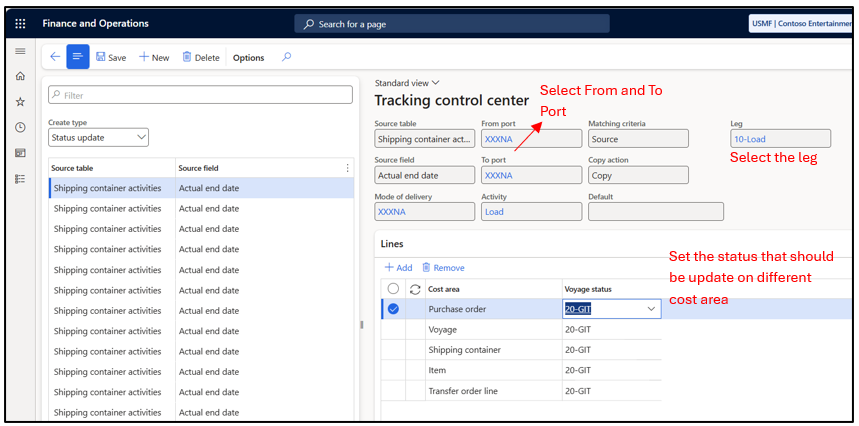Image resolution: width=859 pixels, height=426 pixels.
Task: Click the back arrow in toolbar
Action: 55,57
